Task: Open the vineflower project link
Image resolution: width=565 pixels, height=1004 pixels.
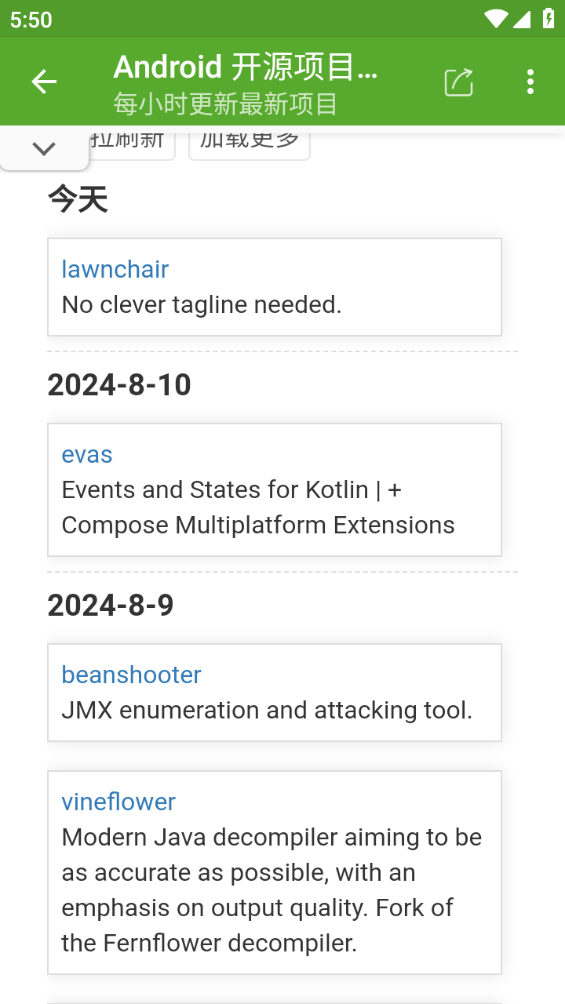Action: 119,802
